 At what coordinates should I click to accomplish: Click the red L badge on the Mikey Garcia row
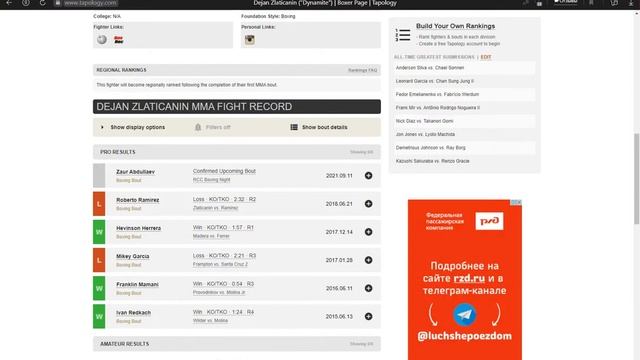click(x=99, y=260)
